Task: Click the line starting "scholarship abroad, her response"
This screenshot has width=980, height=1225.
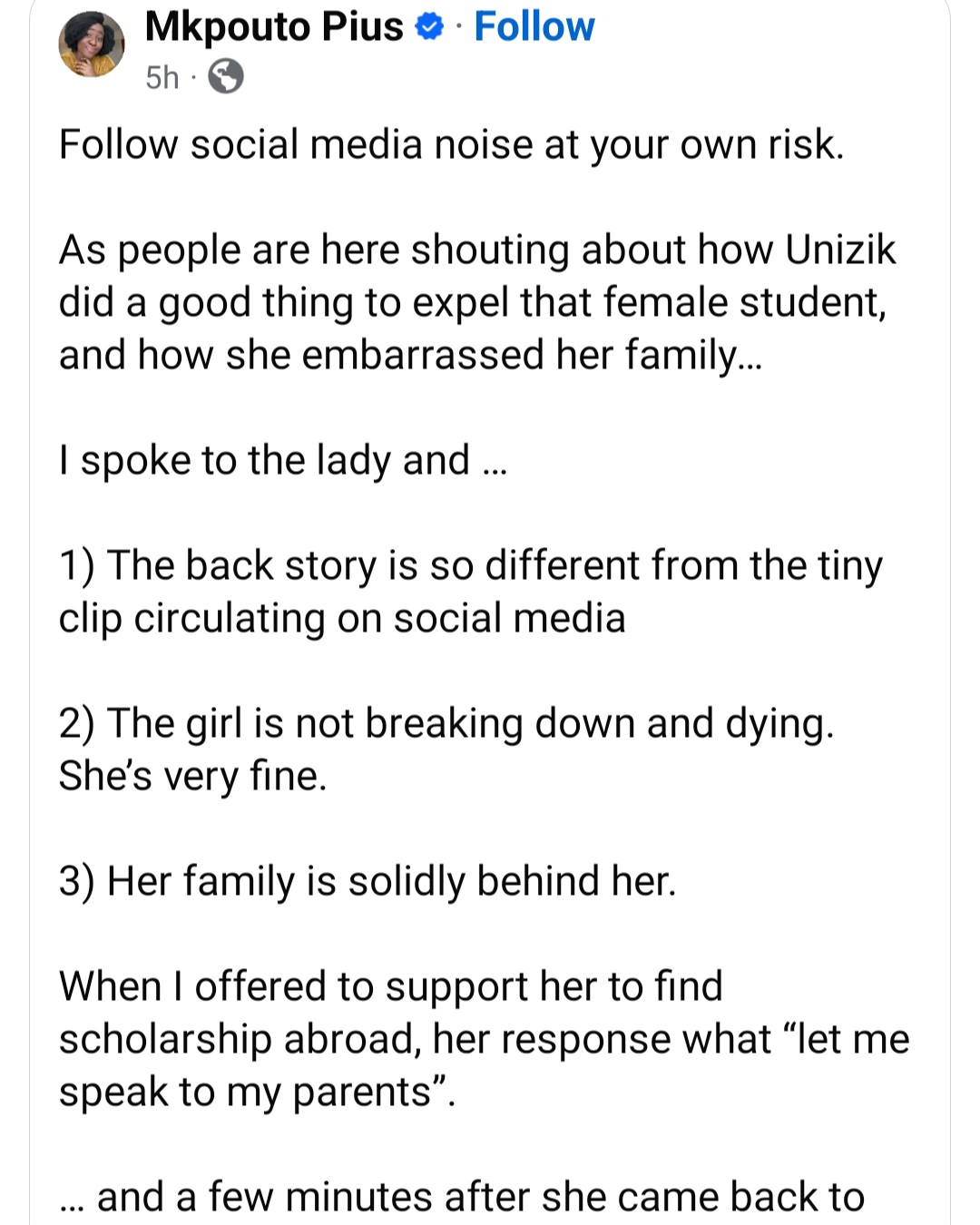Action: (484, 1040)
